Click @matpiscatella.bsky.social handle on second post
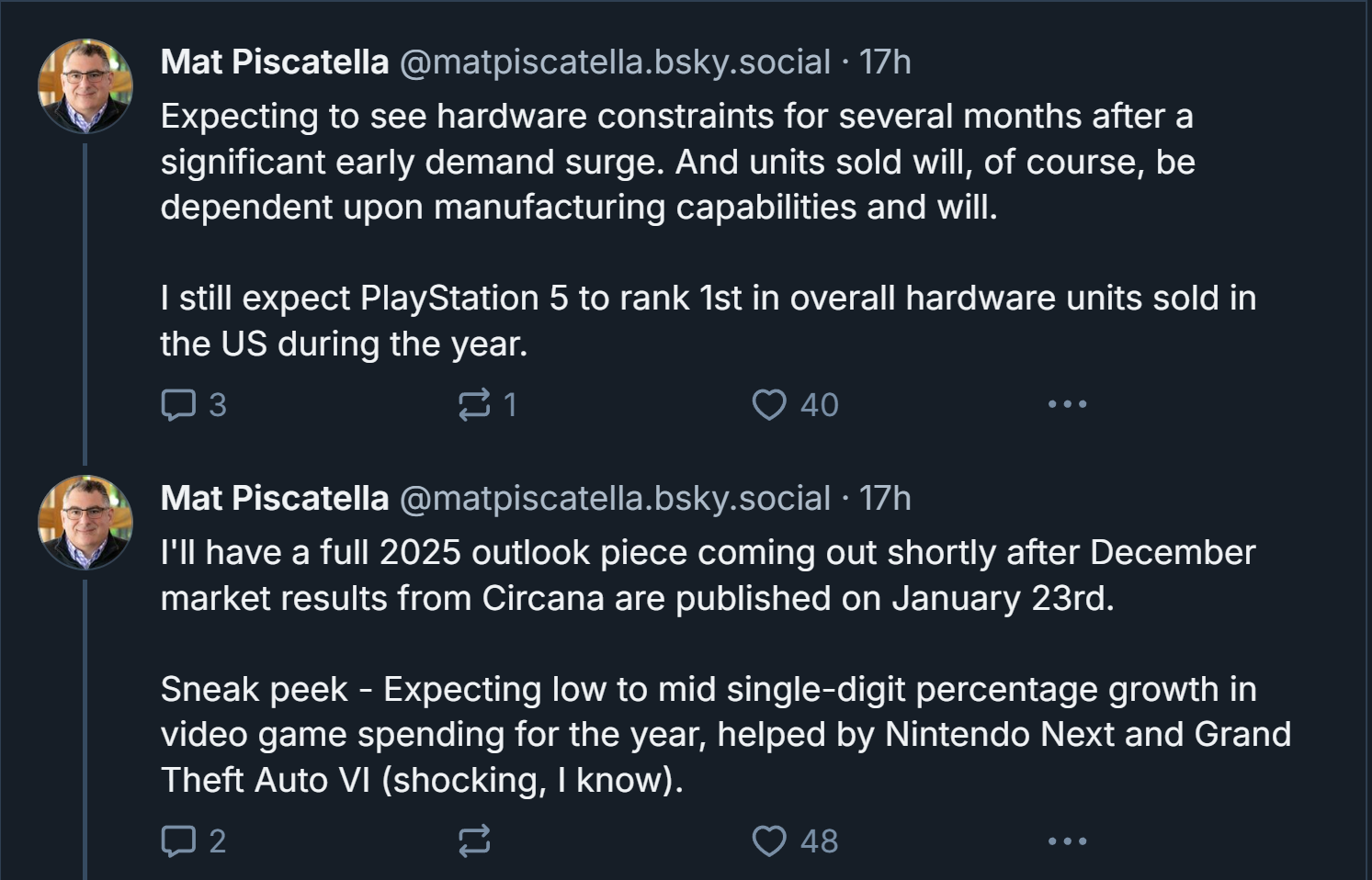The width and height of the screenshot is (1372, 880). pos(615,499)
